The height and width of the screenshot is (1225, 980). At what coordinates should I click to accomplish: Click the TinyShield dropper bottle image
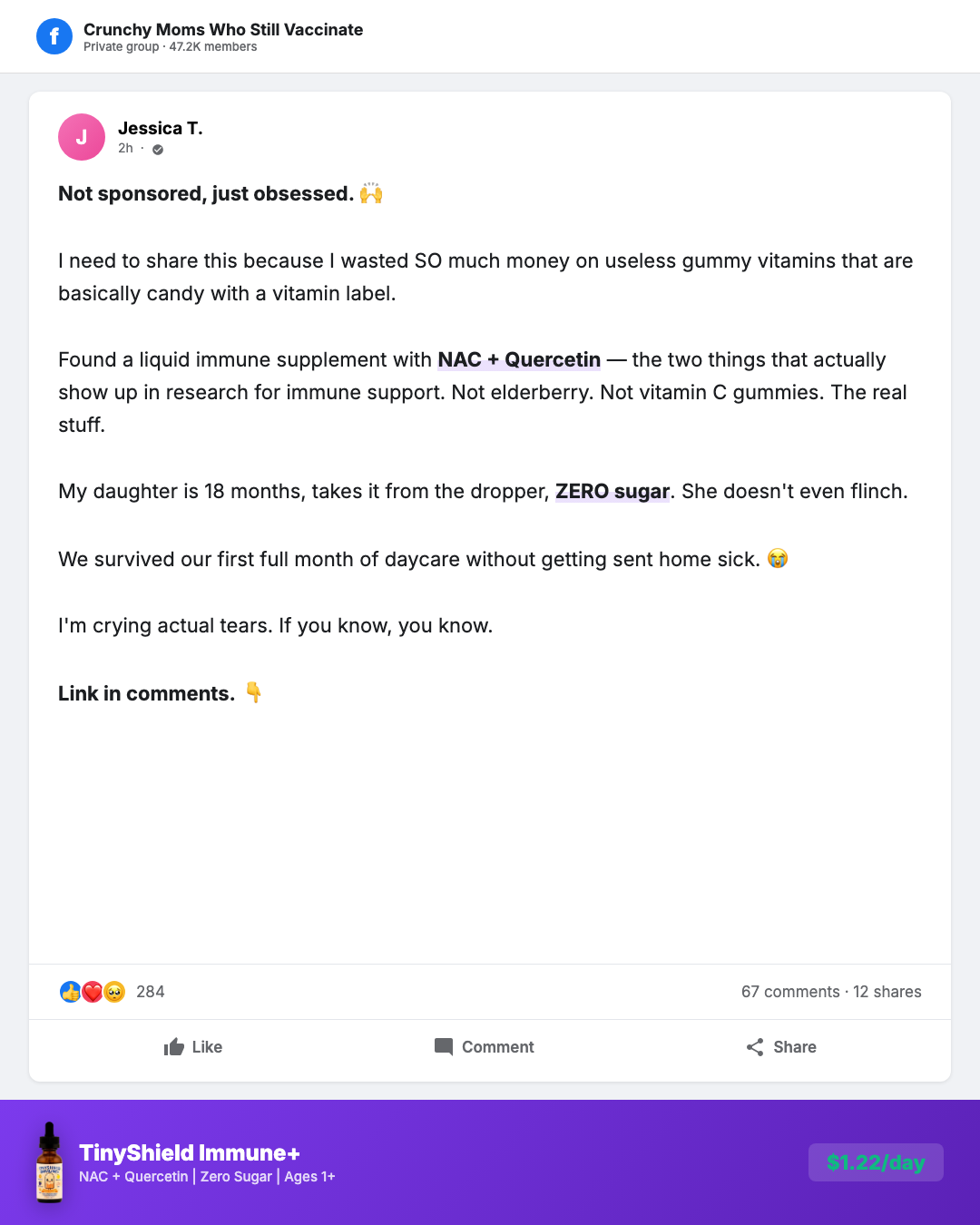tap(50, 1162)
